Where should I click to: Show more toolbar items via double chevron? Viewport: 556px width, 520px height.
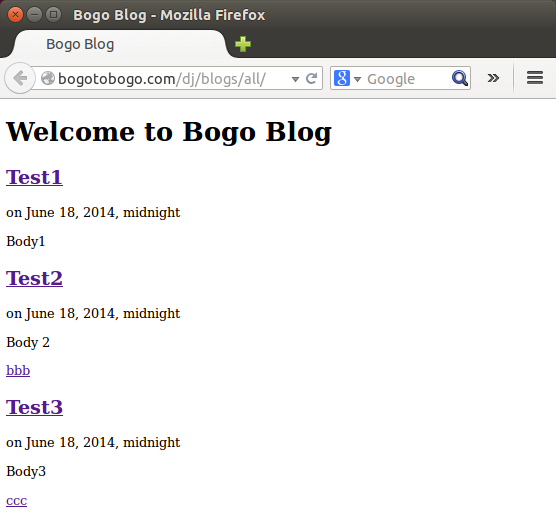493,78
